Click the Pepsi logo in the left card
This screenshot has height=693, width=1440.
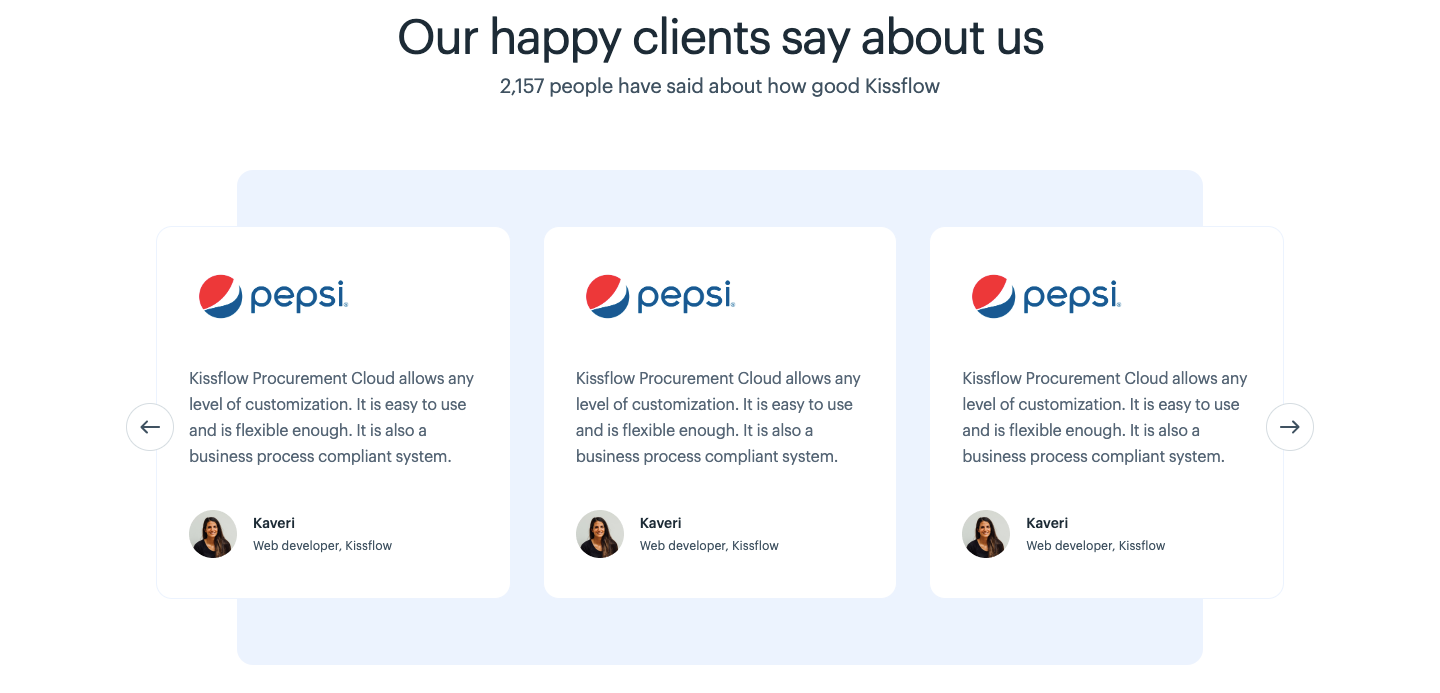coord(273,296)
